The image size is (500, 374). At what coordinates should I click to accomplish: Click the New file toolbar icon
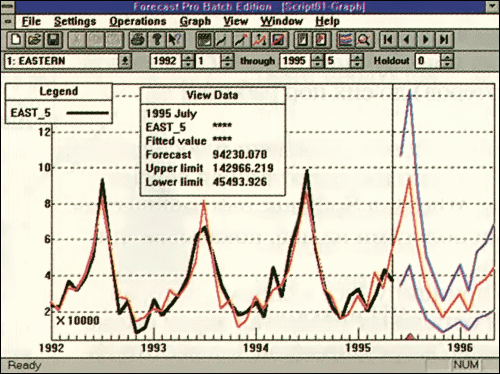tap(15, 40)
